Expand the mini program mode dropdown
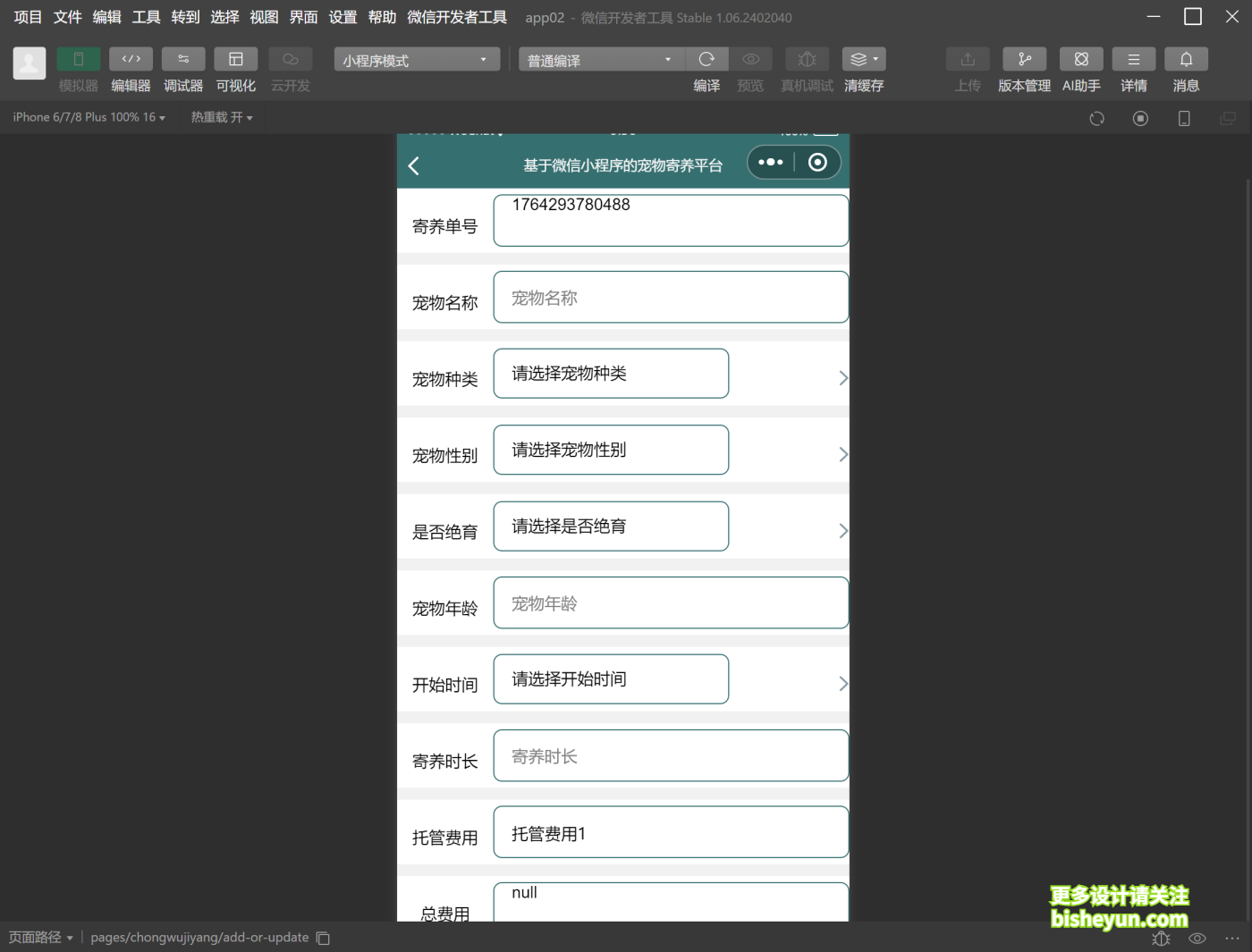The width and height of the screenshot is (1252, 952). (415, 60)
